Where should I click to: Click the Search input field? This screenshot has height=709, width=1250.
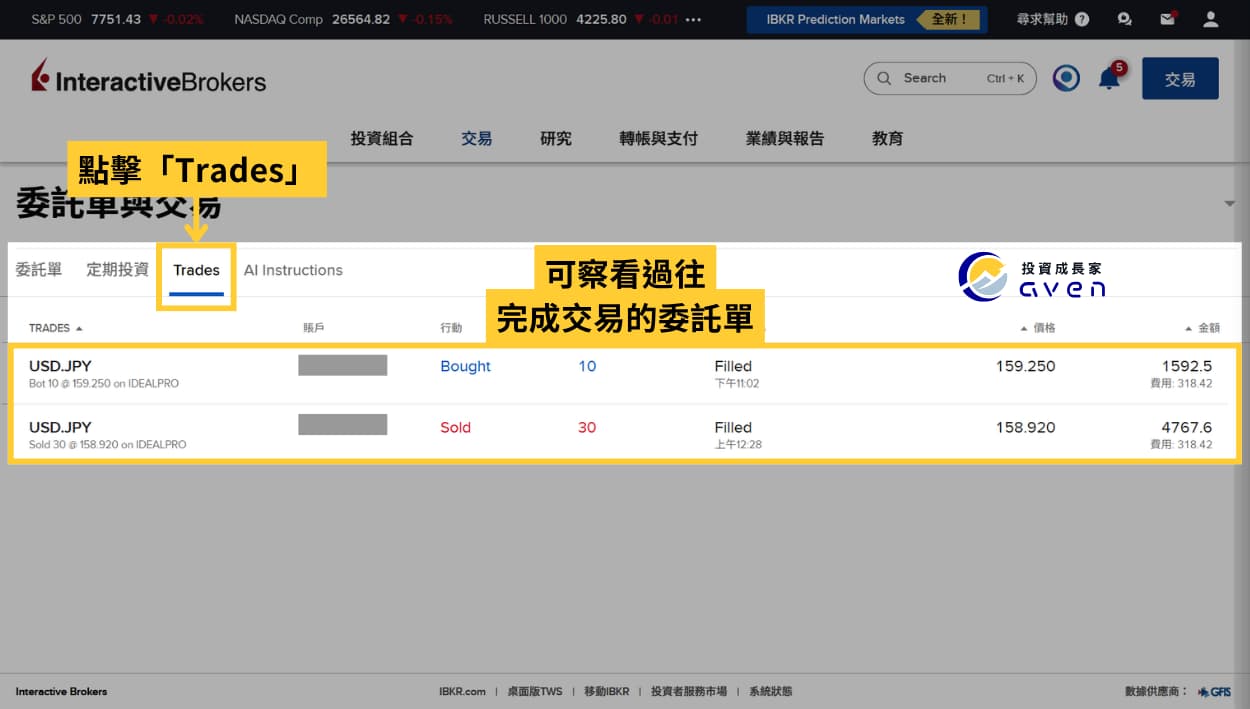950,78
